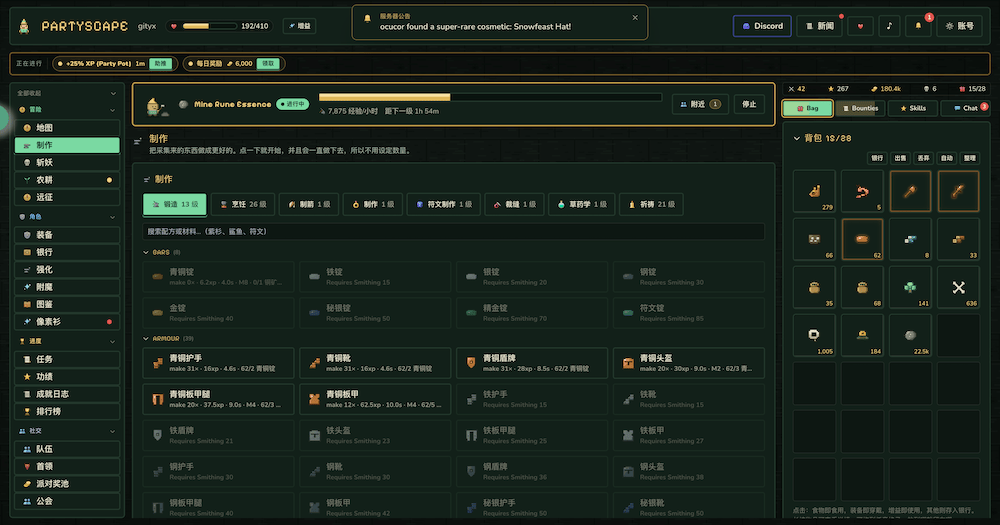This screenshot has height=525, width=1000.
Task: Switch to the 祈祷 21 级 skill tab
Action: (x=651, y=204)
